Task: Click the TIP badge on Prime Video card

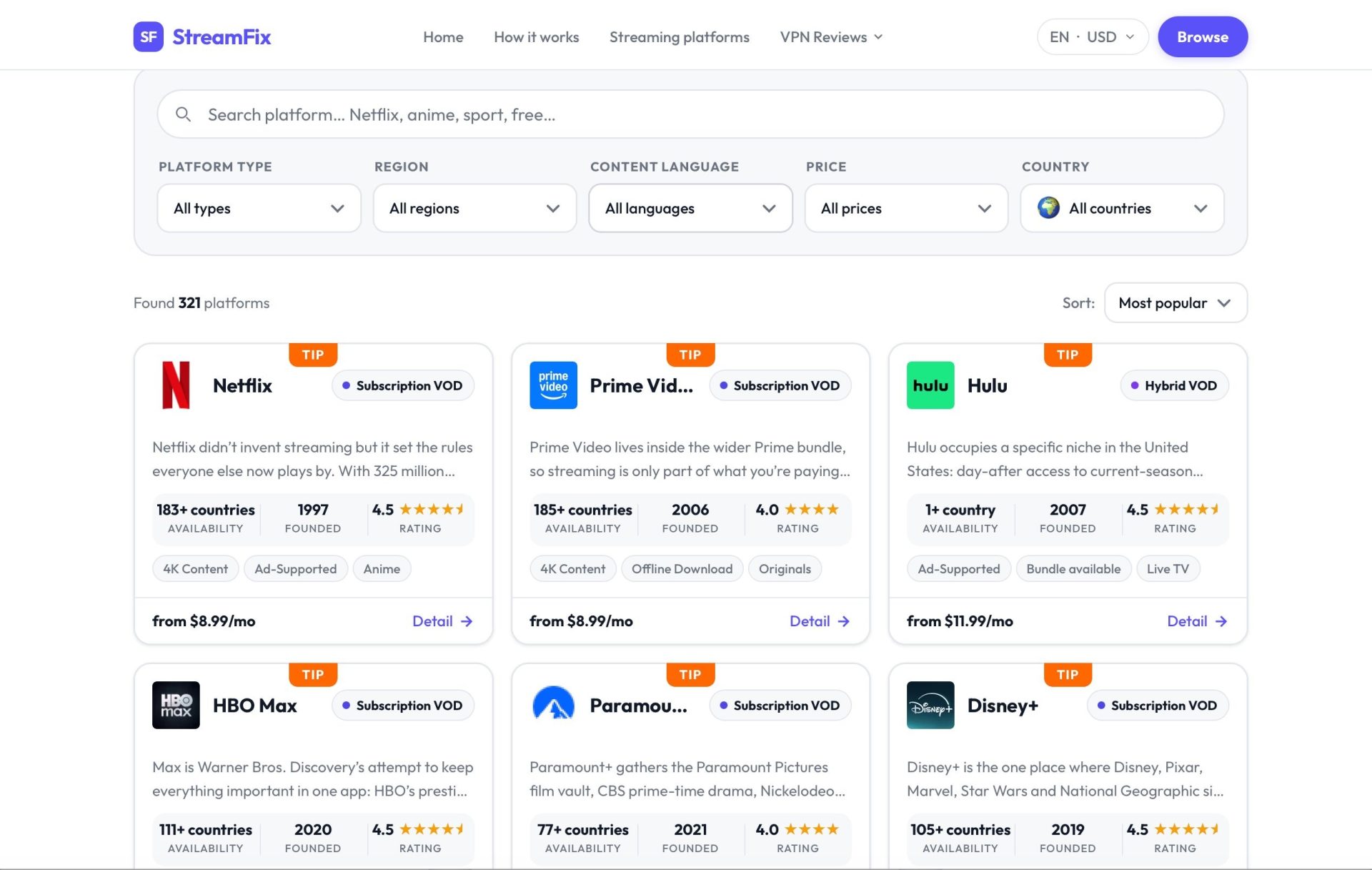Action: tap(690, 355)
